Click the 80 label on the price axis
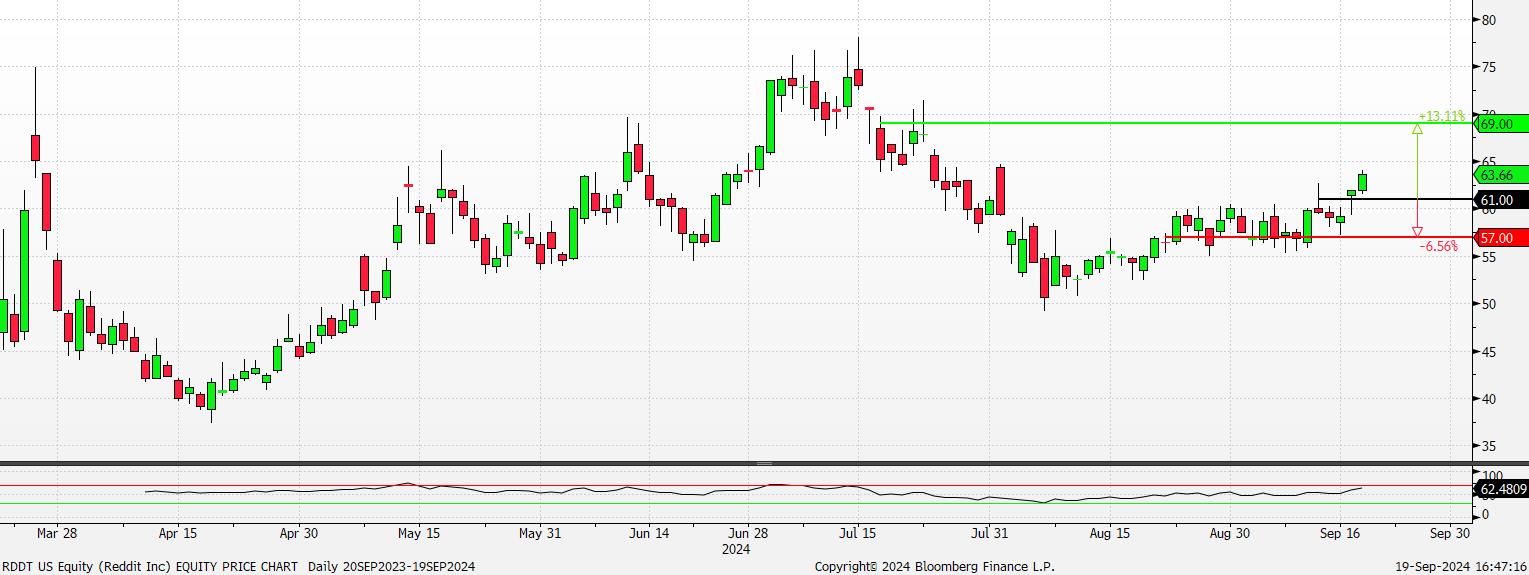 click(1489, 20)
